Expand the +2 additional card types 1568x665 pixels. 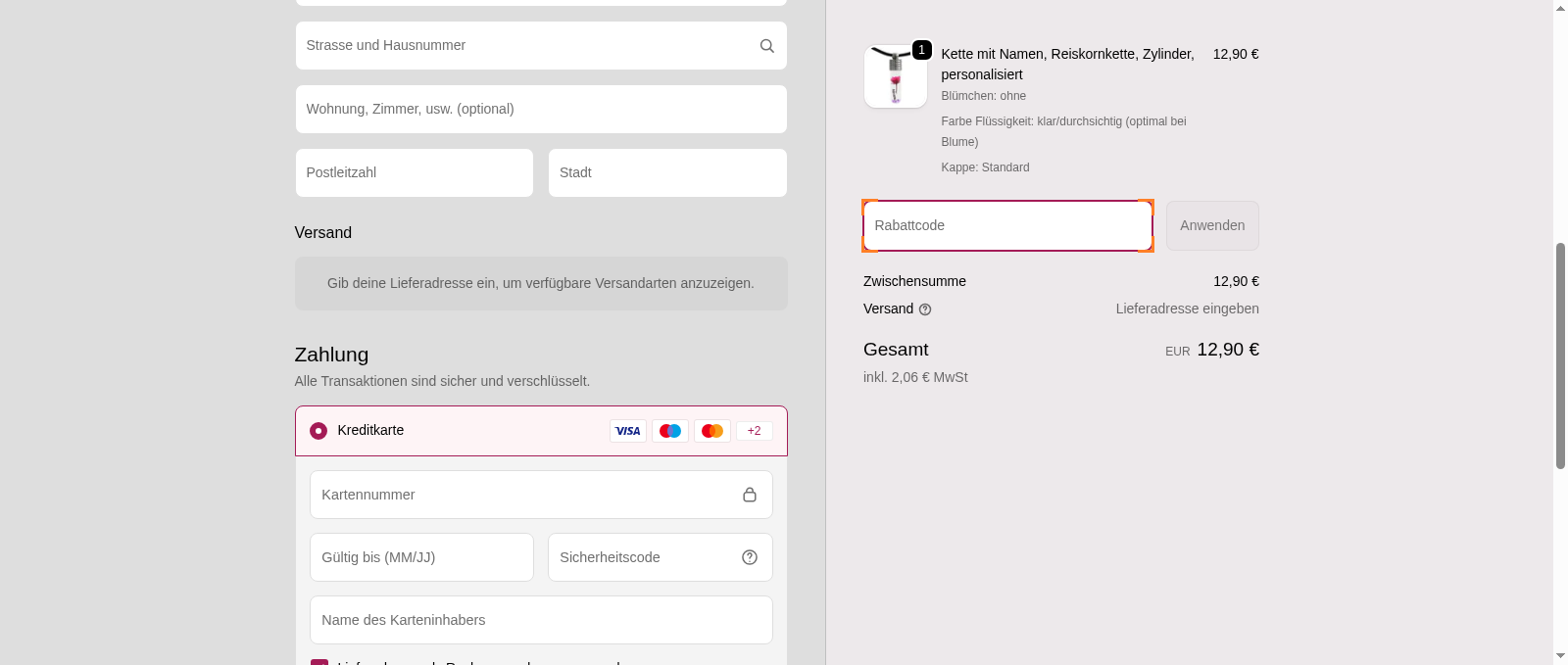click(x=754, y=431)
